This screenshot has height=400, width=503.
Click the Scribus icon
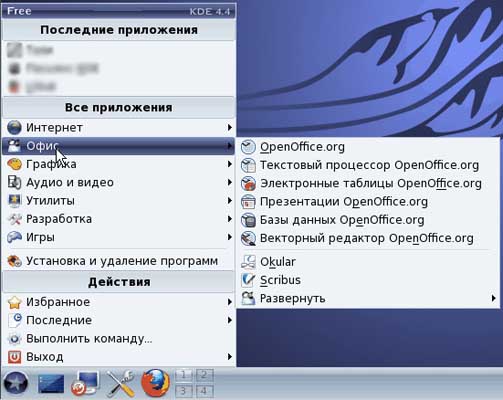(248, 280)
